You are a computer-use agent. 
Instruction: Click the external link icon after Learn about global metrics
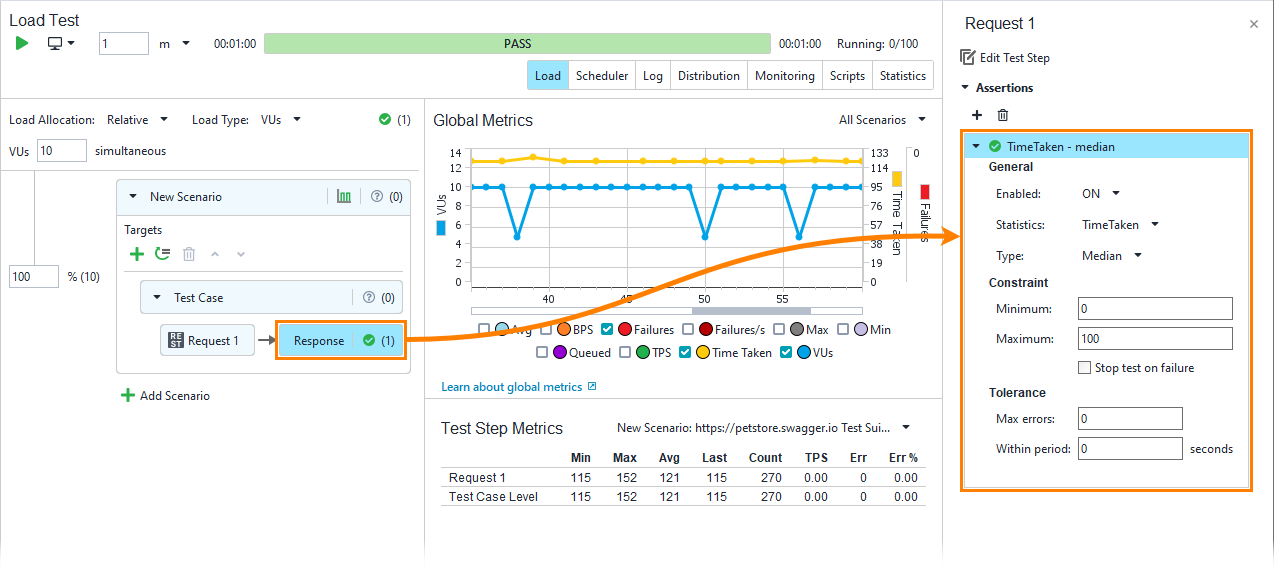[x=592, y=386]
